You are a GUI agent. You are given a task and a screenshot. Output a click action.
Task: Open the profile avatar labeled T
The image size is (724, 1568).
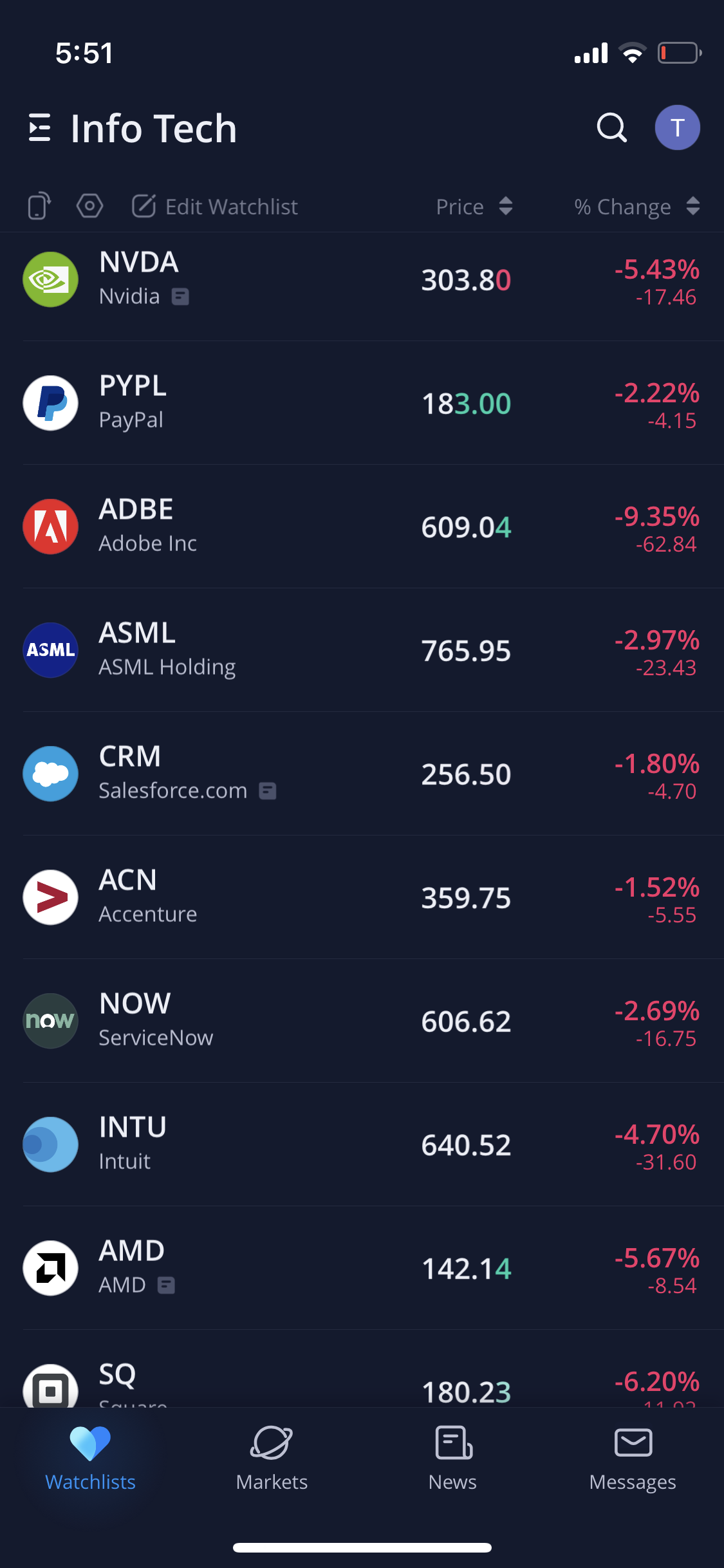[677, 127]
